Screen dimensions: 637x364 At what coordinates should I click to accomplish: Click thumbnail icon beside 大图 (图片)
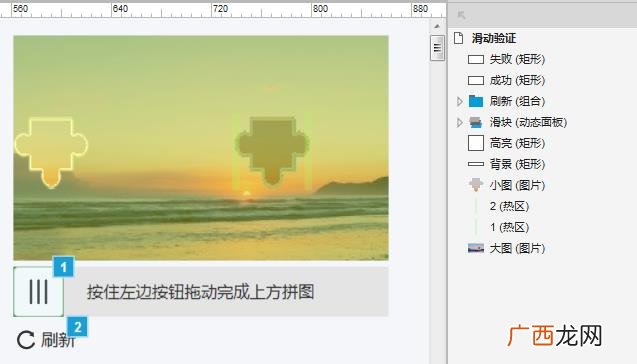(476, 248)
